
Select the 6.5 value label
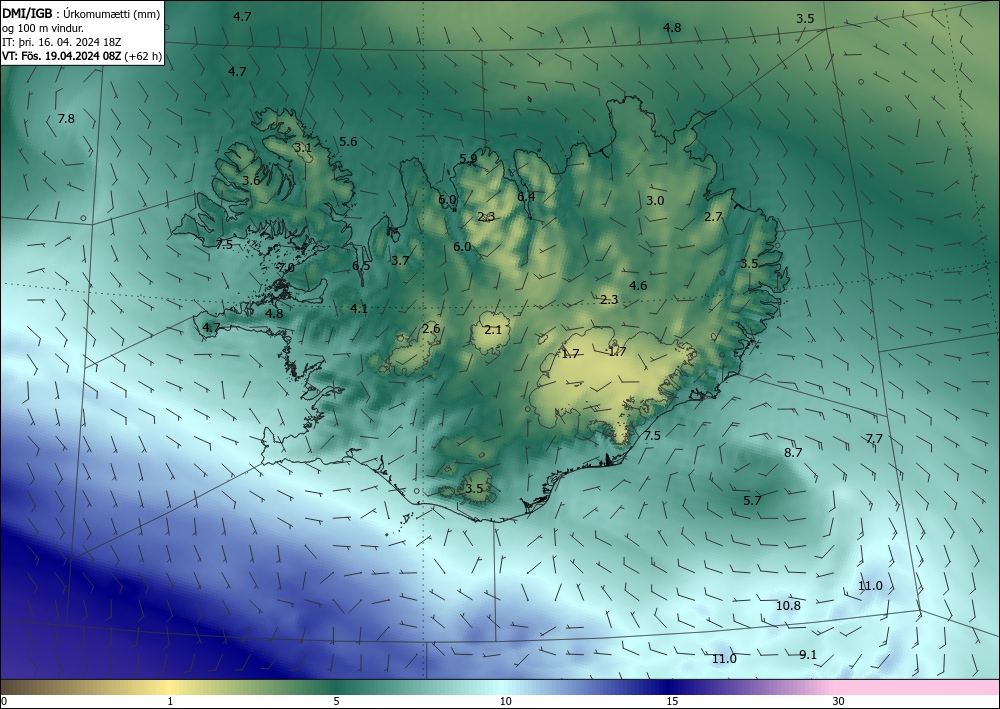point(361,266)
